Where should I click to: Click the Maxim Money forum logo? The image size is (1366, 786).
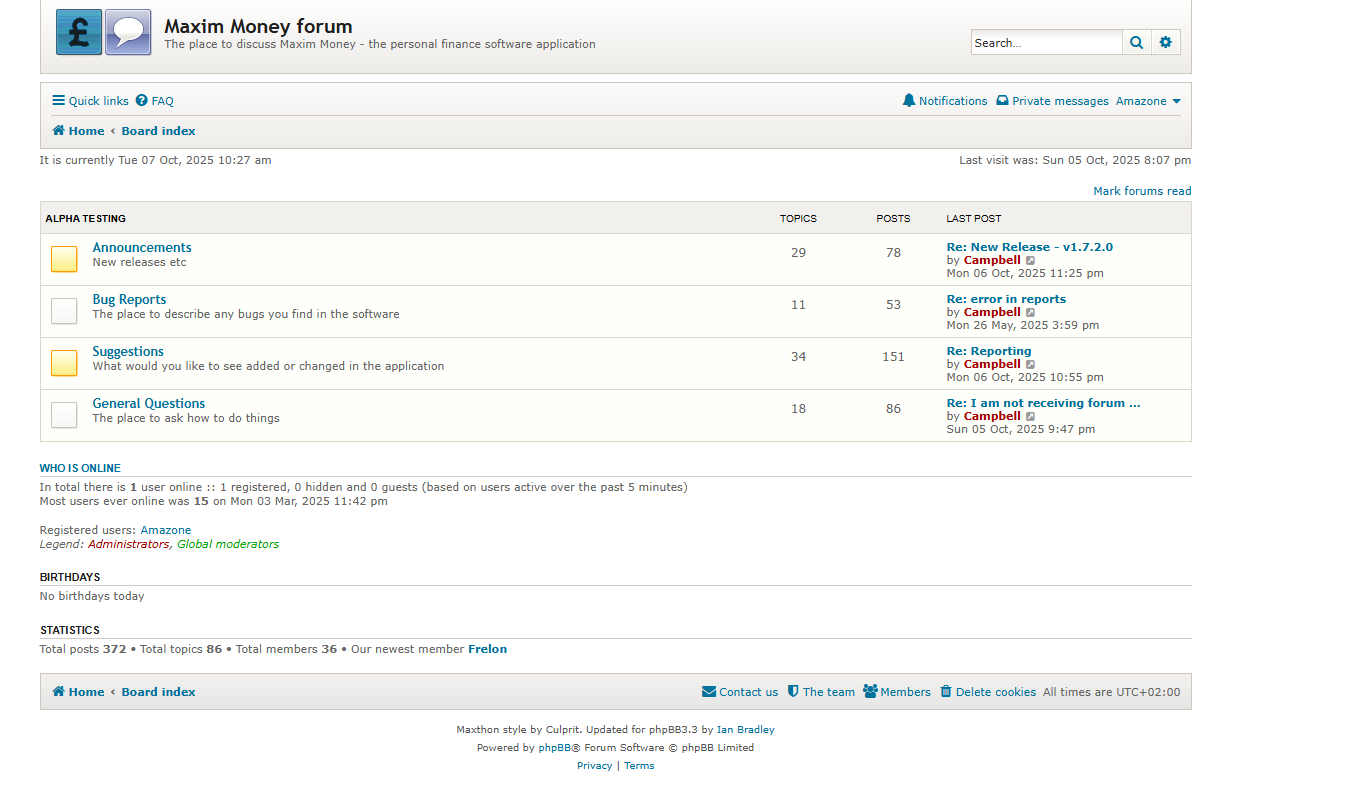(104, 32)
